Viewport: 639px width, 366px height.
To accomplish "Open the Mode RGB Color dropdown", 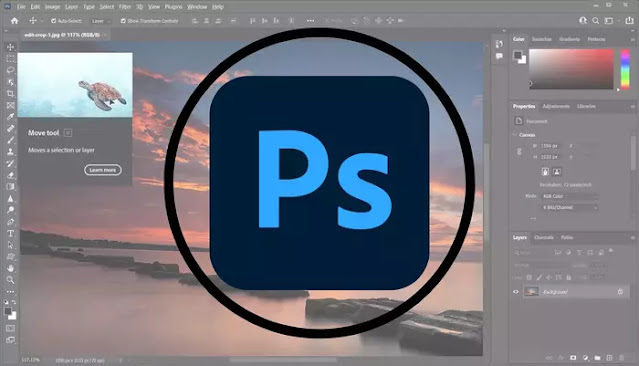I will pyautogui.click(x=570, y=196).
